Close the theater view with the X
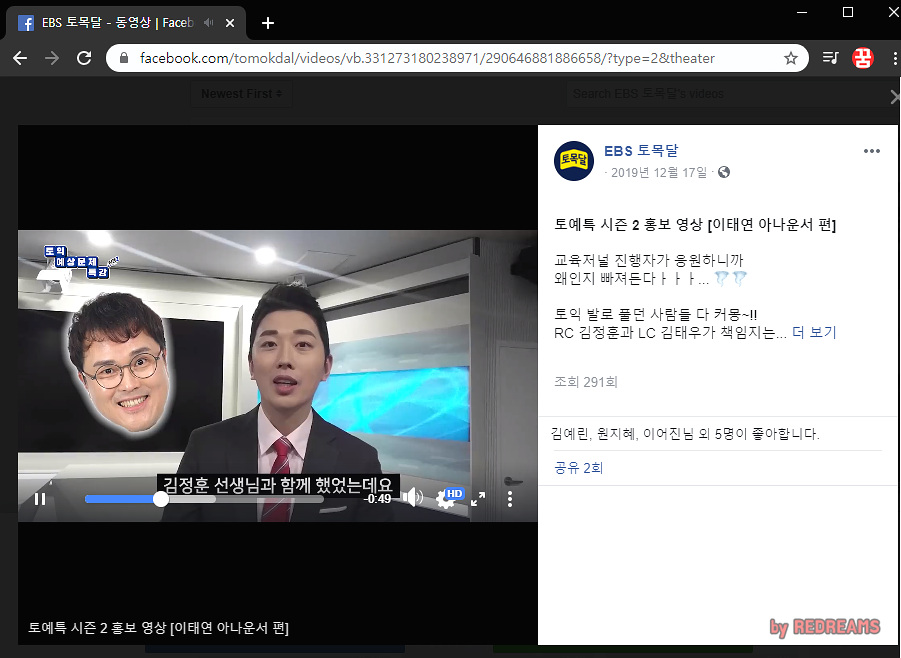 [x=895, y=97]
